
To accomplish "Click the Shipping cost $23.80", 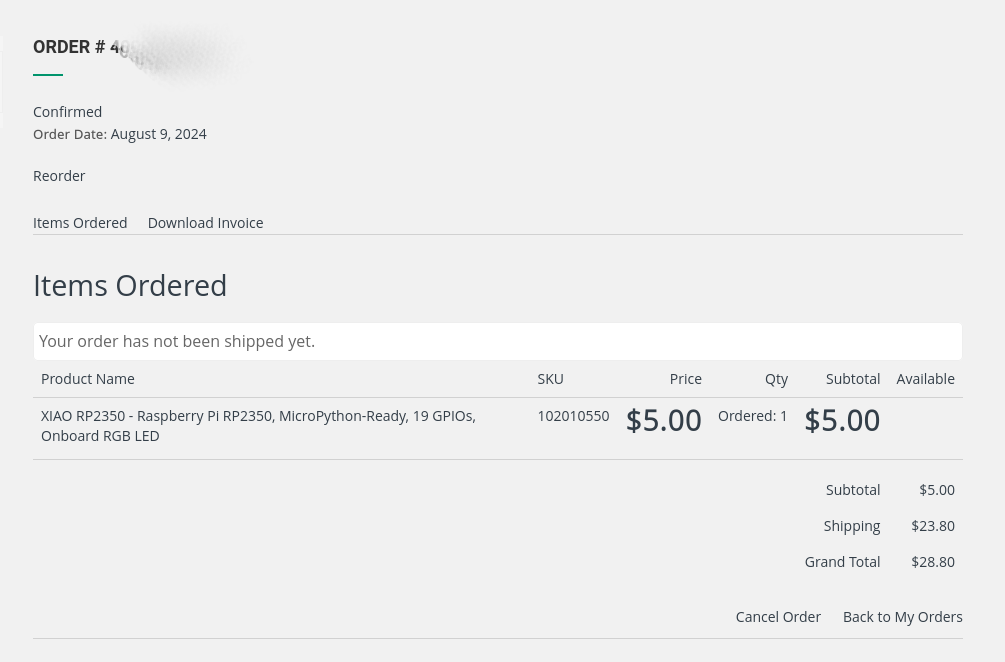I will point(933,526).
